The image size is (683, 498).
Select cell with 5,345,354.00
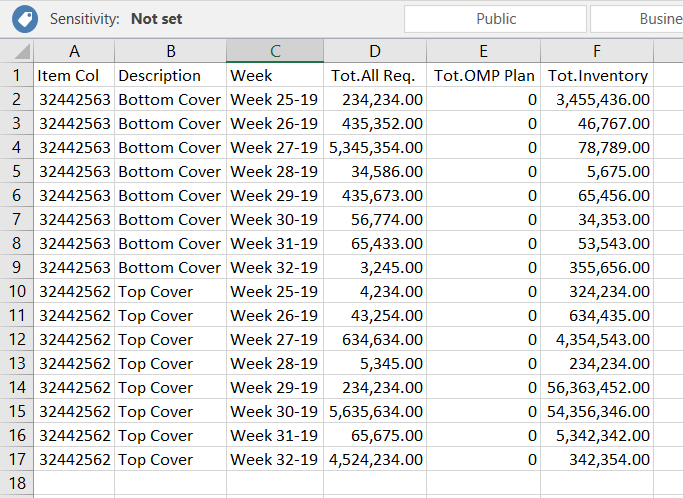click(375, 147)
